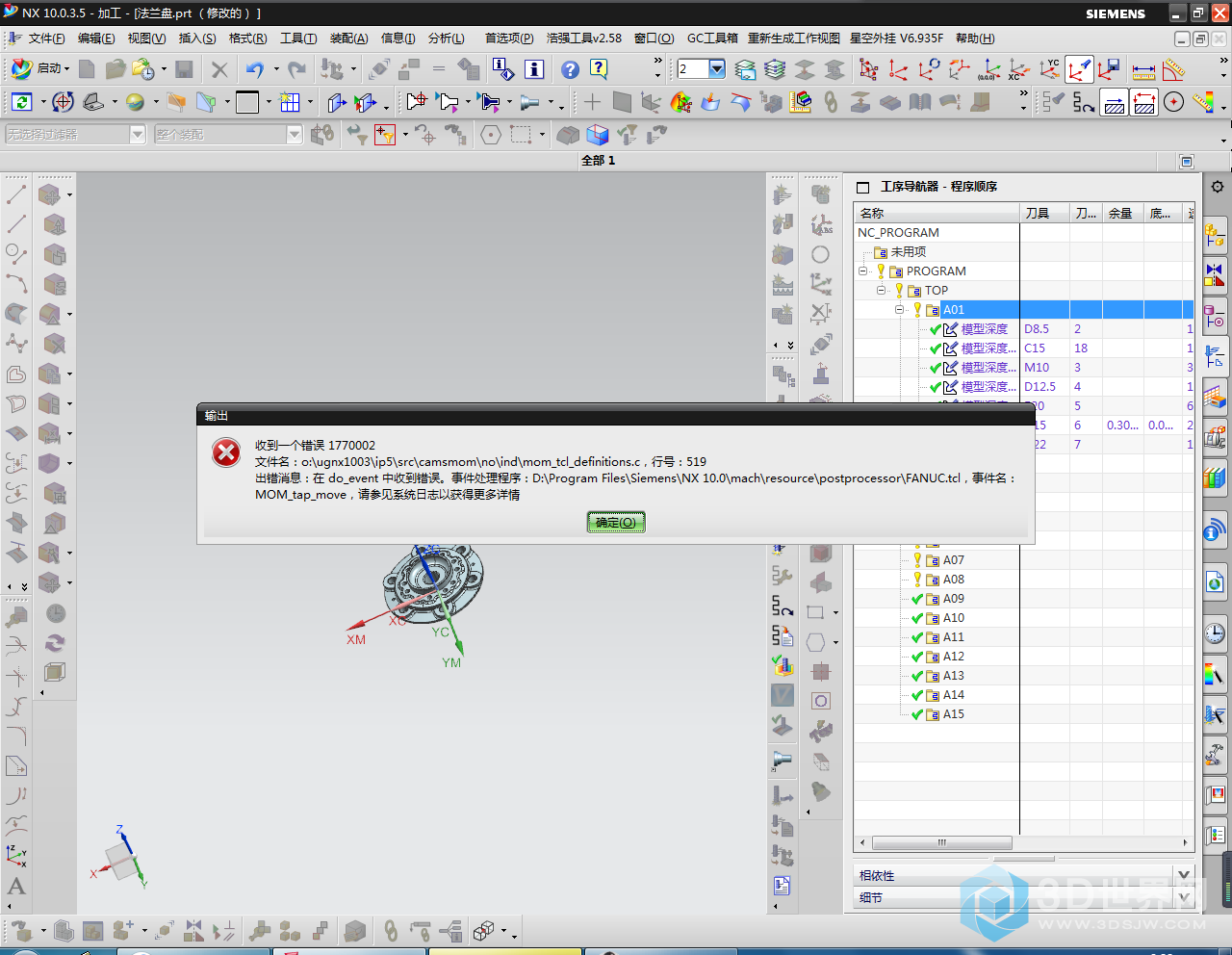Collapse the TOP tree node
Screen dimensions: 1232x955
tap(881, 291)
